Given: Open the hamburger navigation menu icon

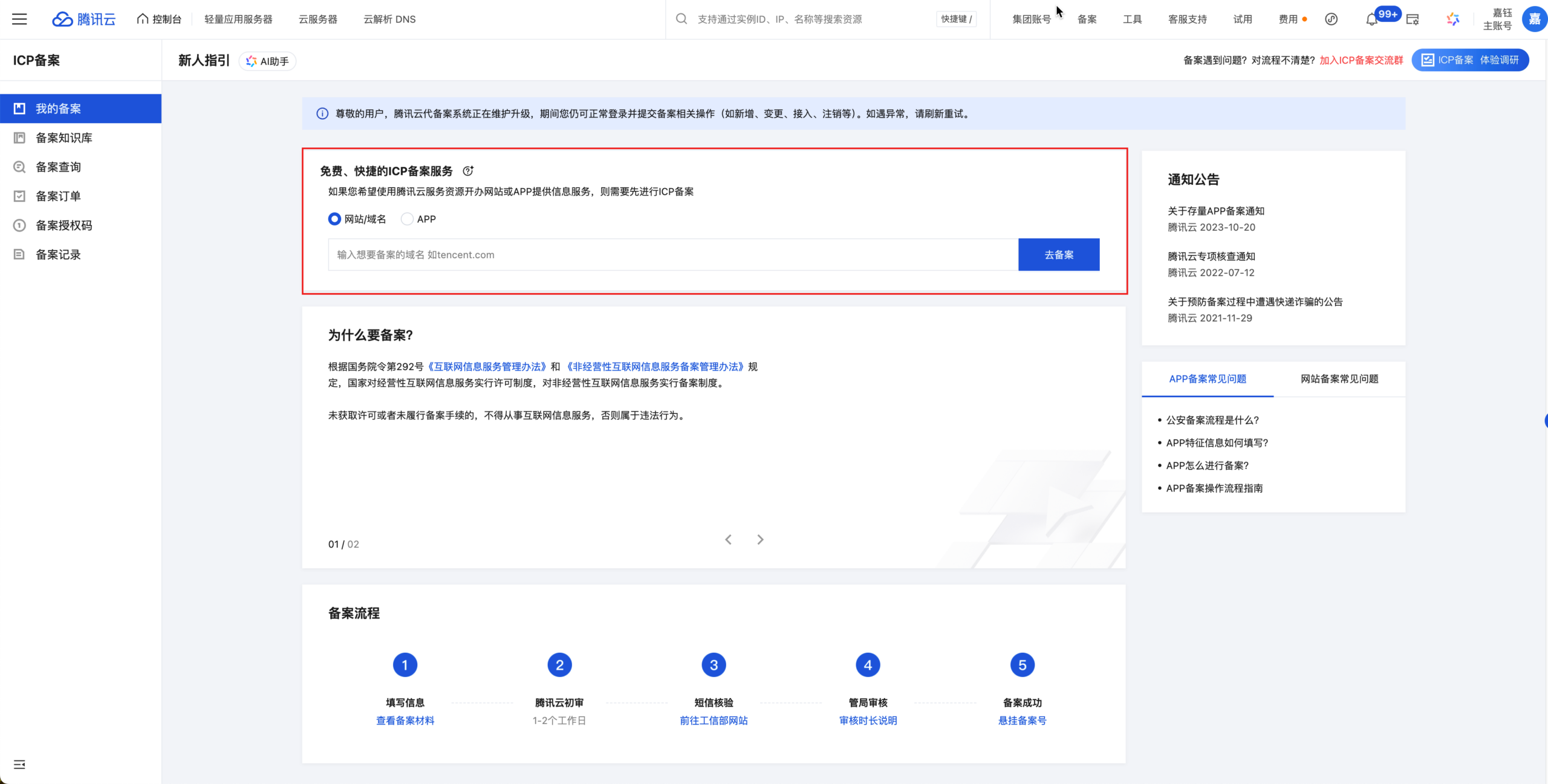Looking at the screenshot, I should pos(19,19).
